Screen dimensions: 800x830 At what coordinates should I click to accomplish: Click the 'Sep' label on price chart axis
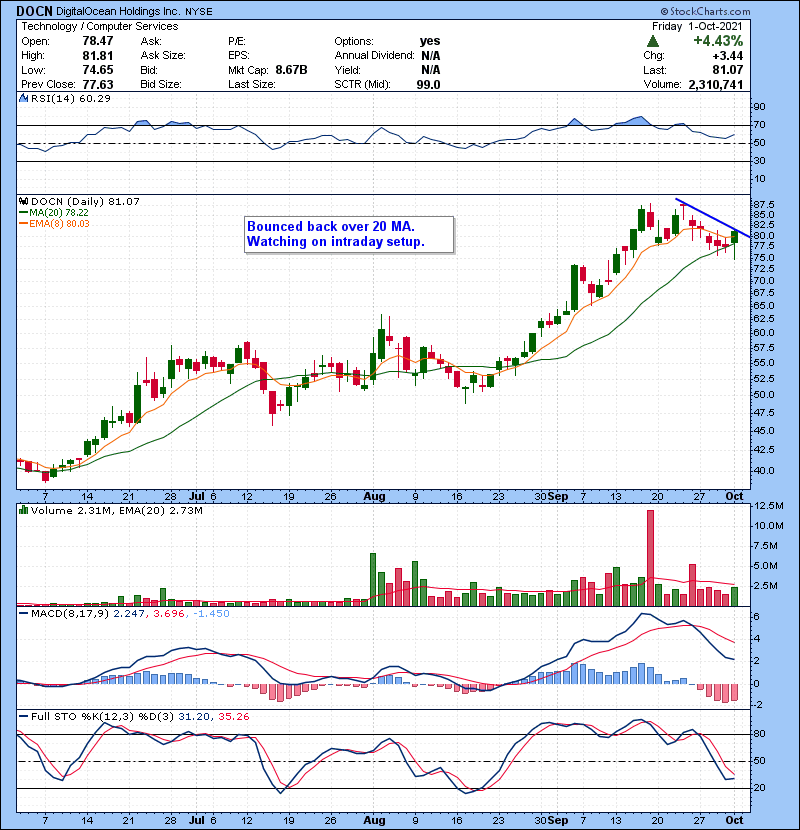coord(558,496)
